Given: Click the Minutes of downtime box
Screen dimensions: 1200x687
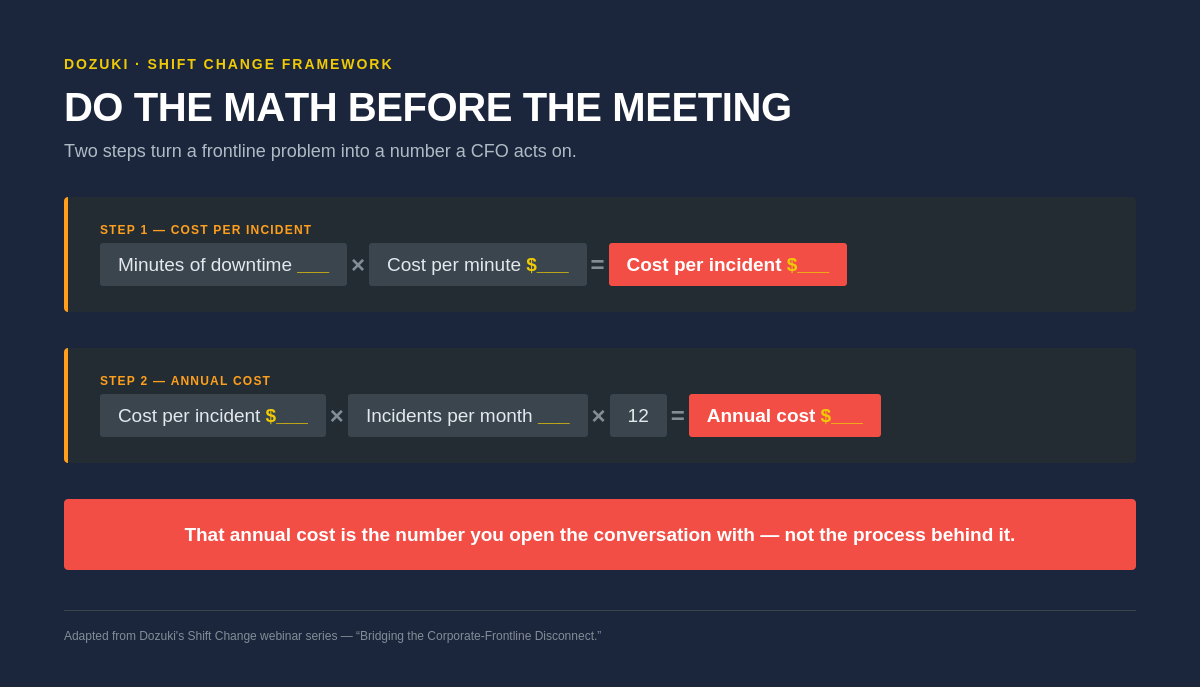Looking at the screenshot, I should click(x=223, y=265).
